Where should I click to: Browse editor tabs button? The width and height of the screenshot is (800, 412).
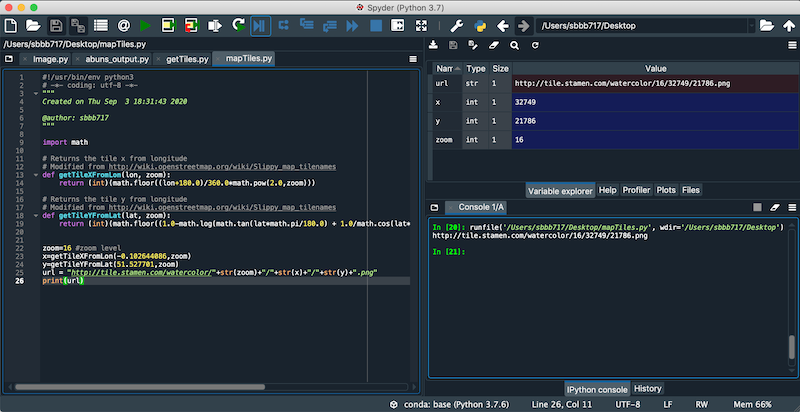click(8, 59)
